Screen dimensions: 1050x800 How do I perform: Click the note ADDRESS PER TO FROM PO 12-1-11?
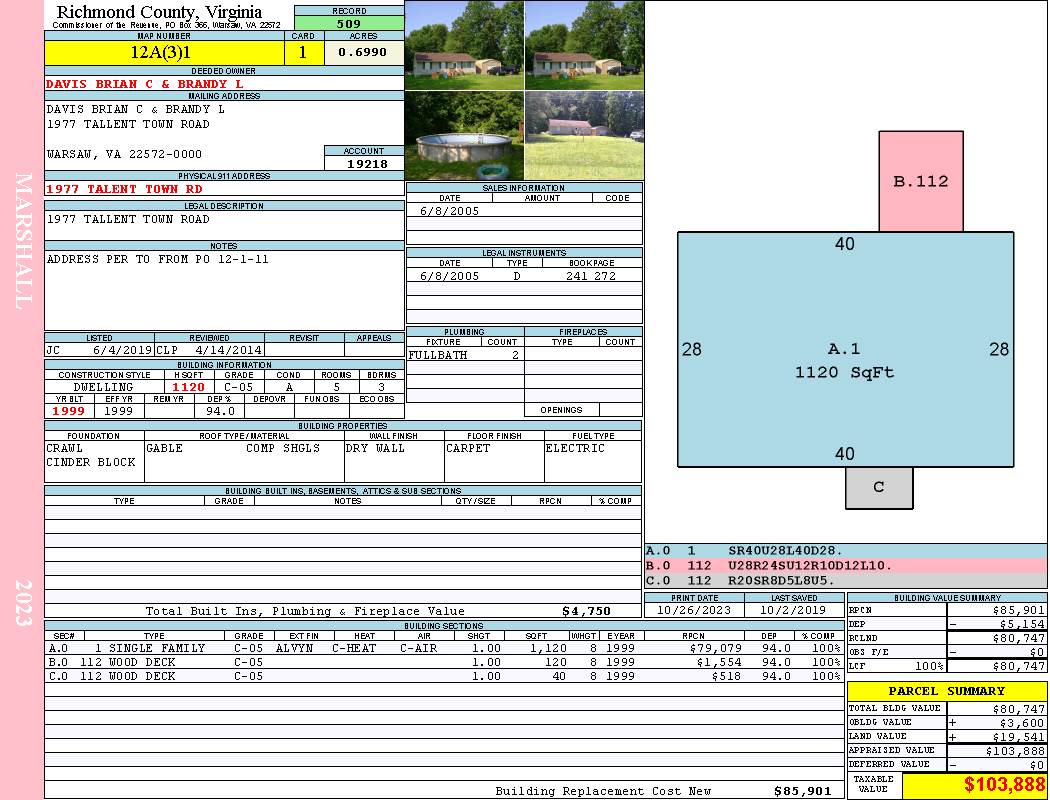[157, 259]
